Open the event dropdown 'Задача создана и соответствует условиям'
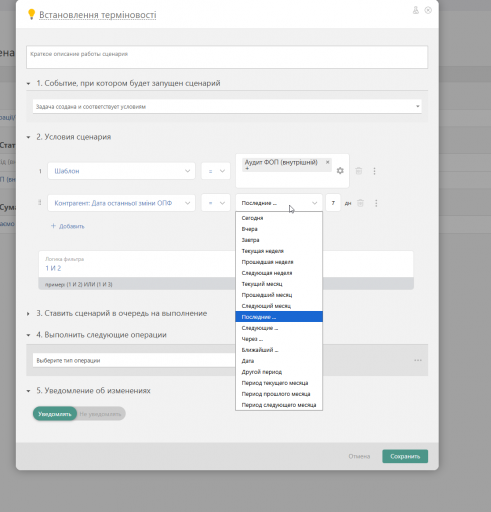This screenshot has height=512, width=491. (227, 106)
